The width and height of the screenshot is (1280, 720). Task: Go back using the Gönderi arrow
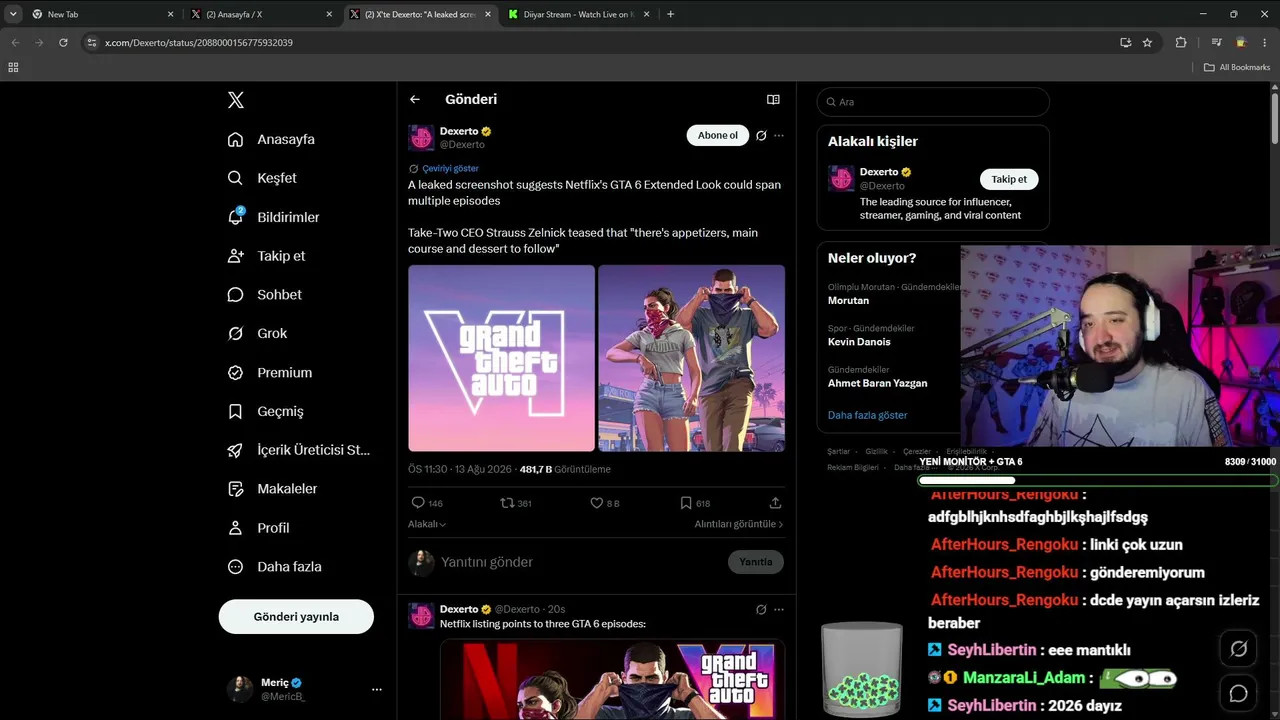tap(415, 99)
